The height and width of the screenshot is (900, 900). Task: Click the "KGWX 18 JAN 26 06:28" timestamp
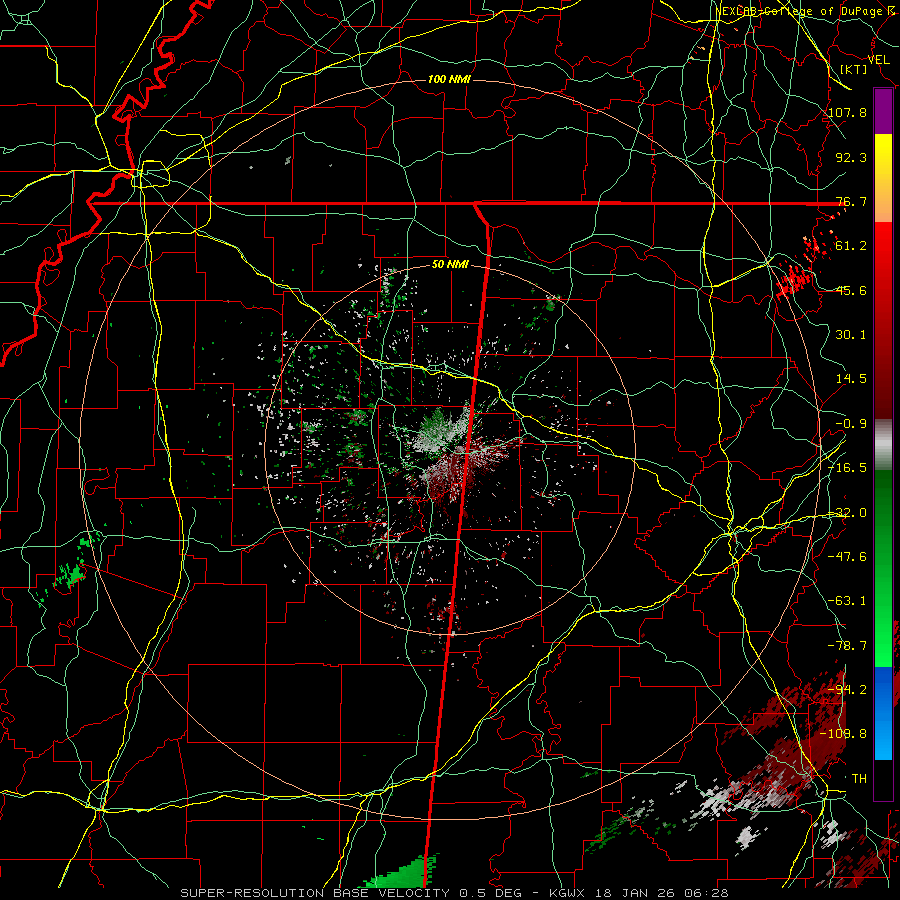pos(639,893)
